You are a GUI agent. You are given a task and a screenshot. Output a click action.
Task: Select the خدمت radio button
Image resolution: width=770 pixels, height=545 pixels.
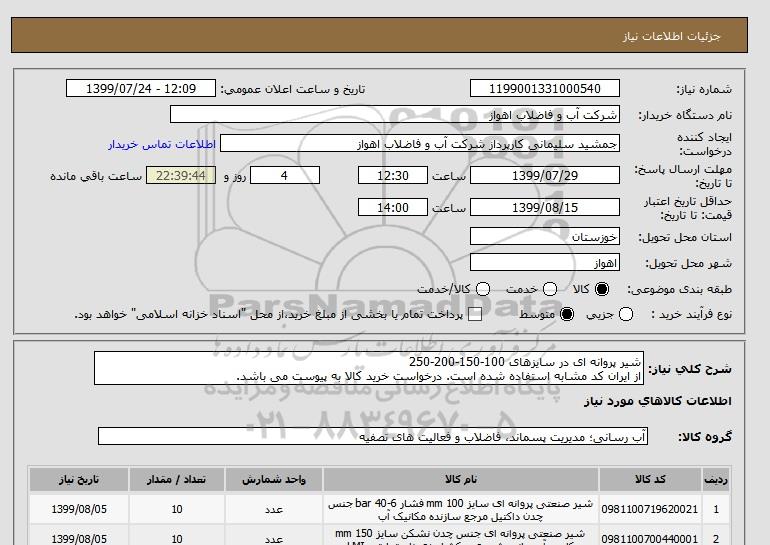(x=550, y=289)
